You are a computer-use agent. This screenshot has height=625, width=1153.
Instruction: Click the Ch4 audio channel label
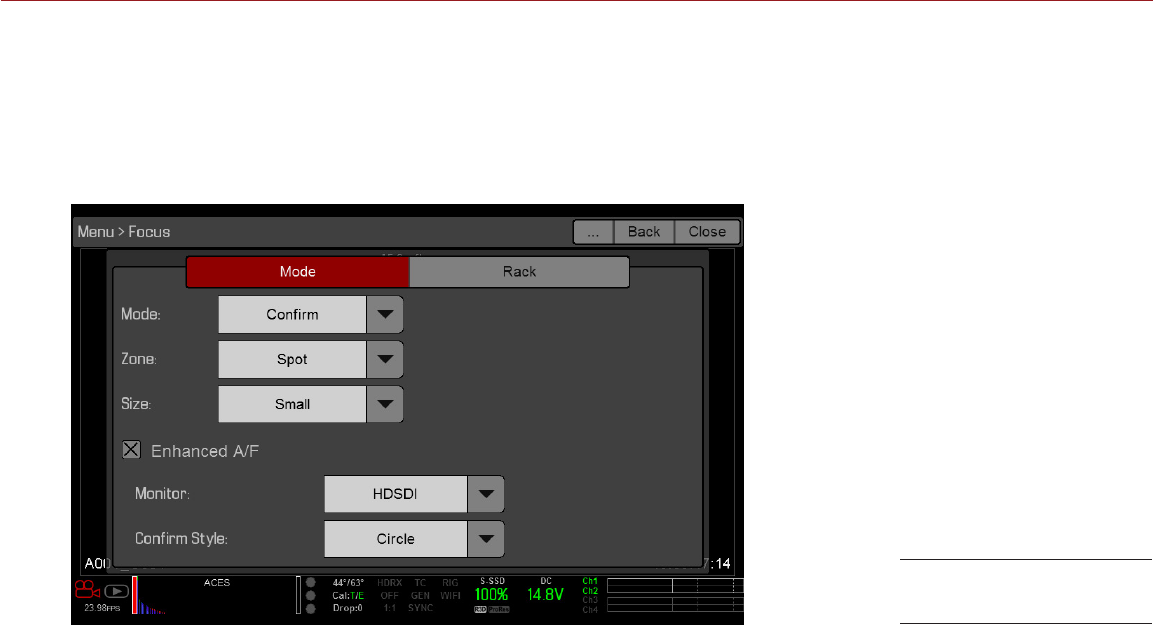tap(590, 610)
